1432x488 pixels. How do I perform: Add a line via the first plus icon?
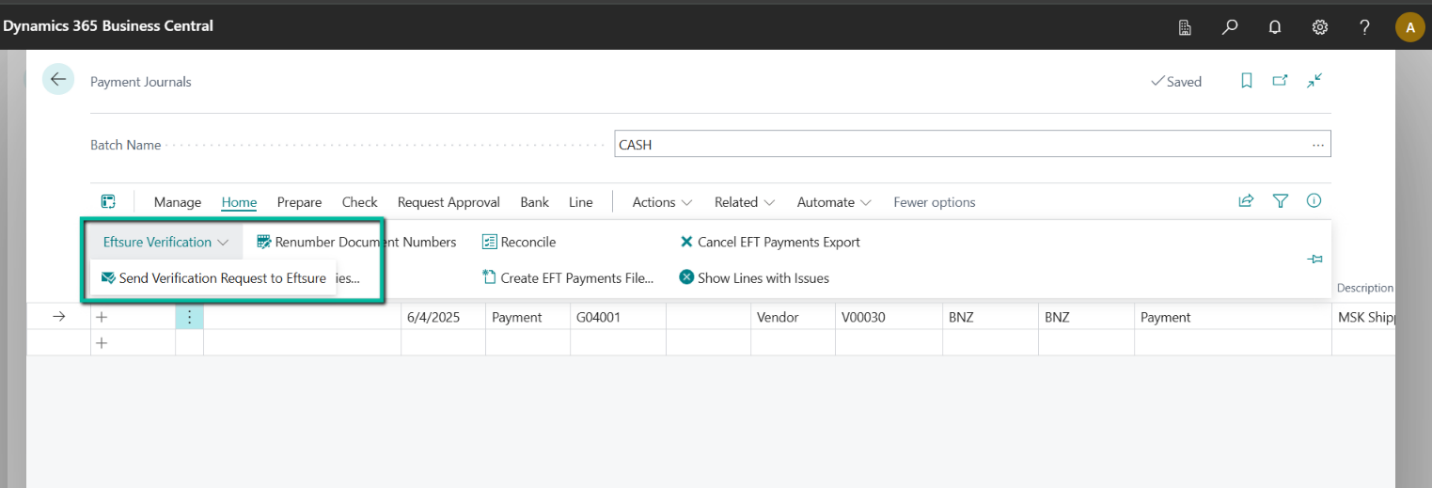(x=100, y=317)
